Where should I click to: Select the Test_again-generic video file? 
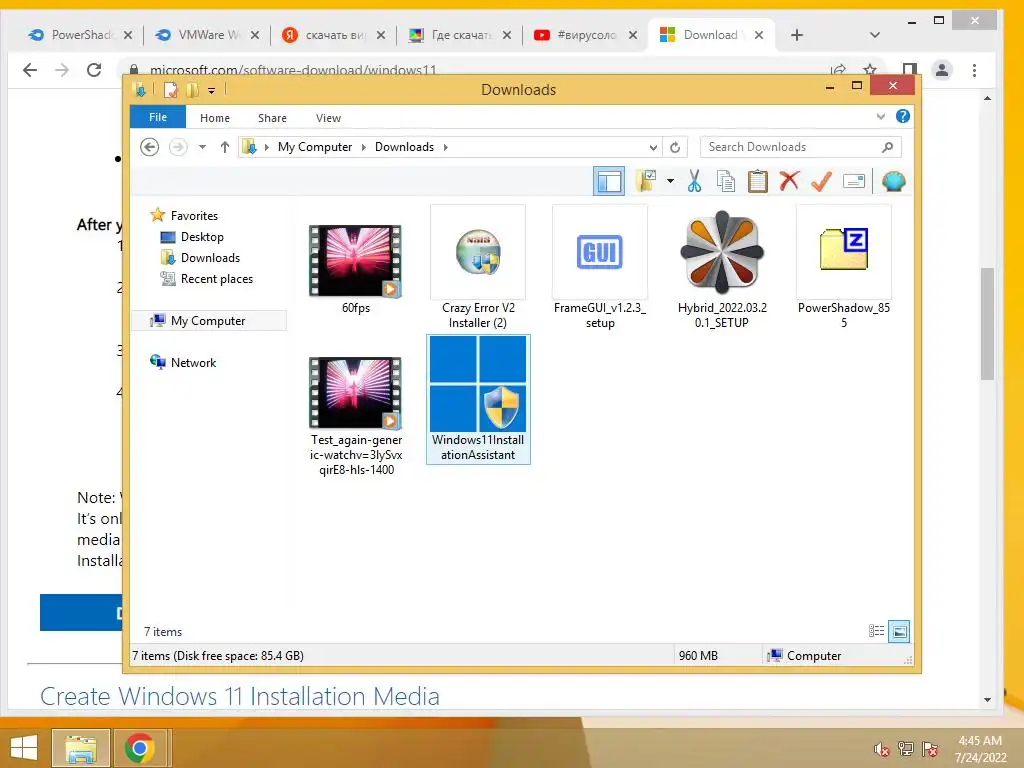point(356,415)
